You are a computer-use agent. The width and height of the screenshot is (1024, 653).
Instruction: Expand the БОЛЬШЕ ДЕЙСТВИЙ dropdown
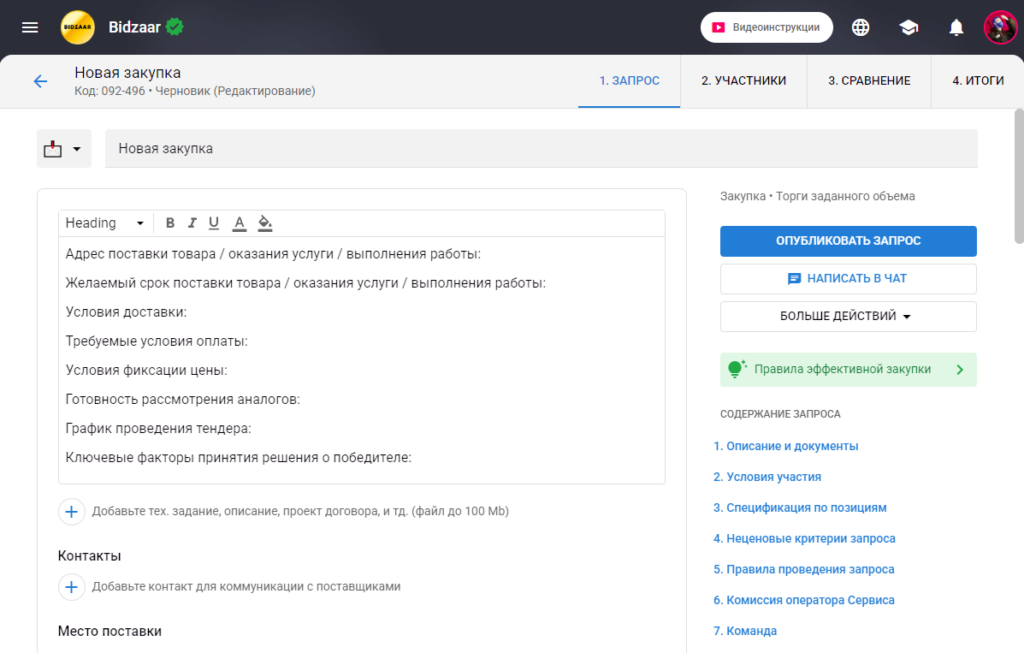848,316
